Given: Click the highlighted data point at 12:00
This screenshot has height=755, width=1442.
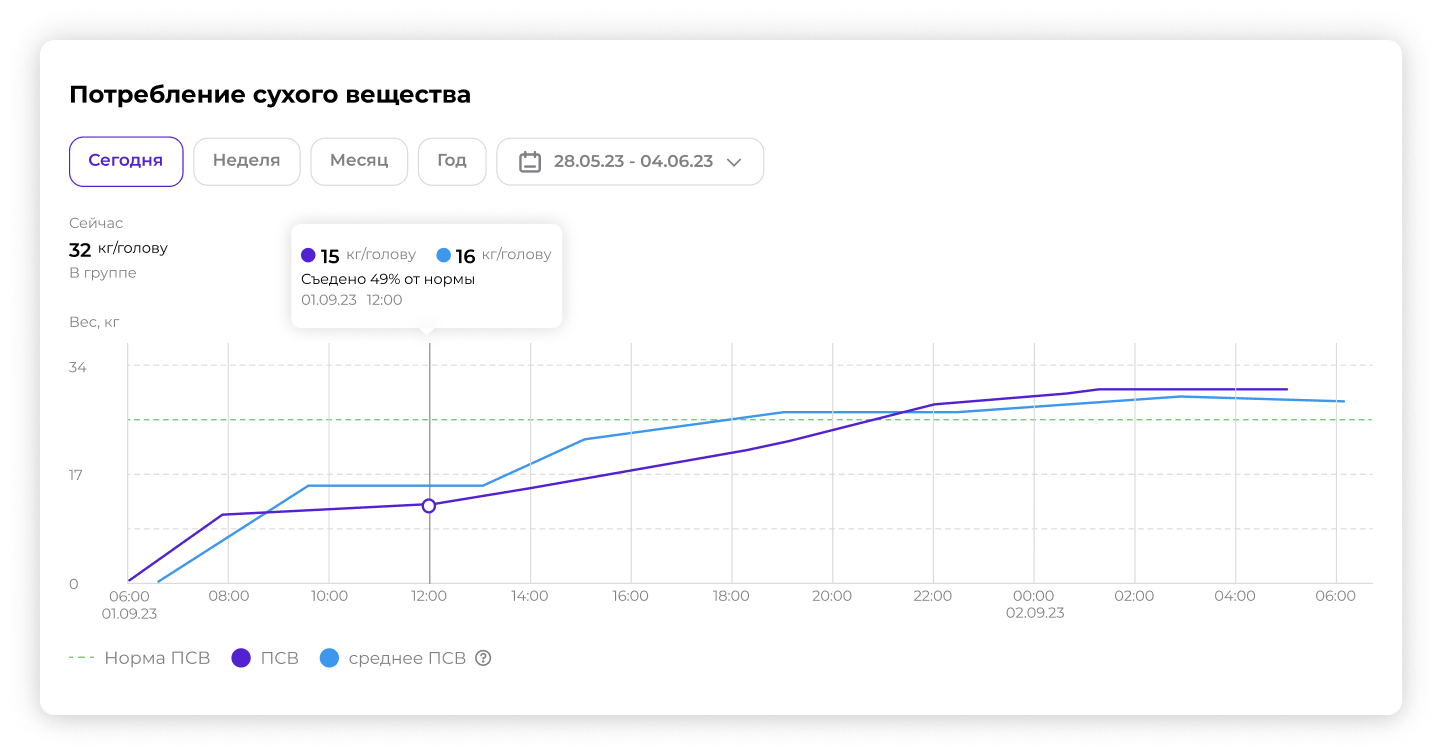Looking at the screenshot, I should (x=429, y=506).
